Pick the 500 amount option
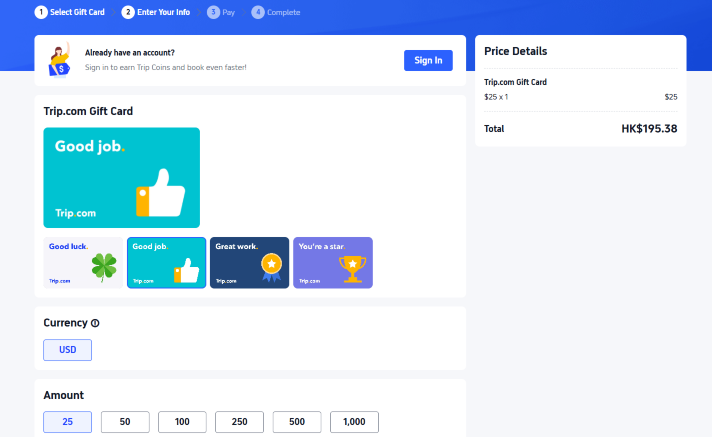 coord(297,422)
